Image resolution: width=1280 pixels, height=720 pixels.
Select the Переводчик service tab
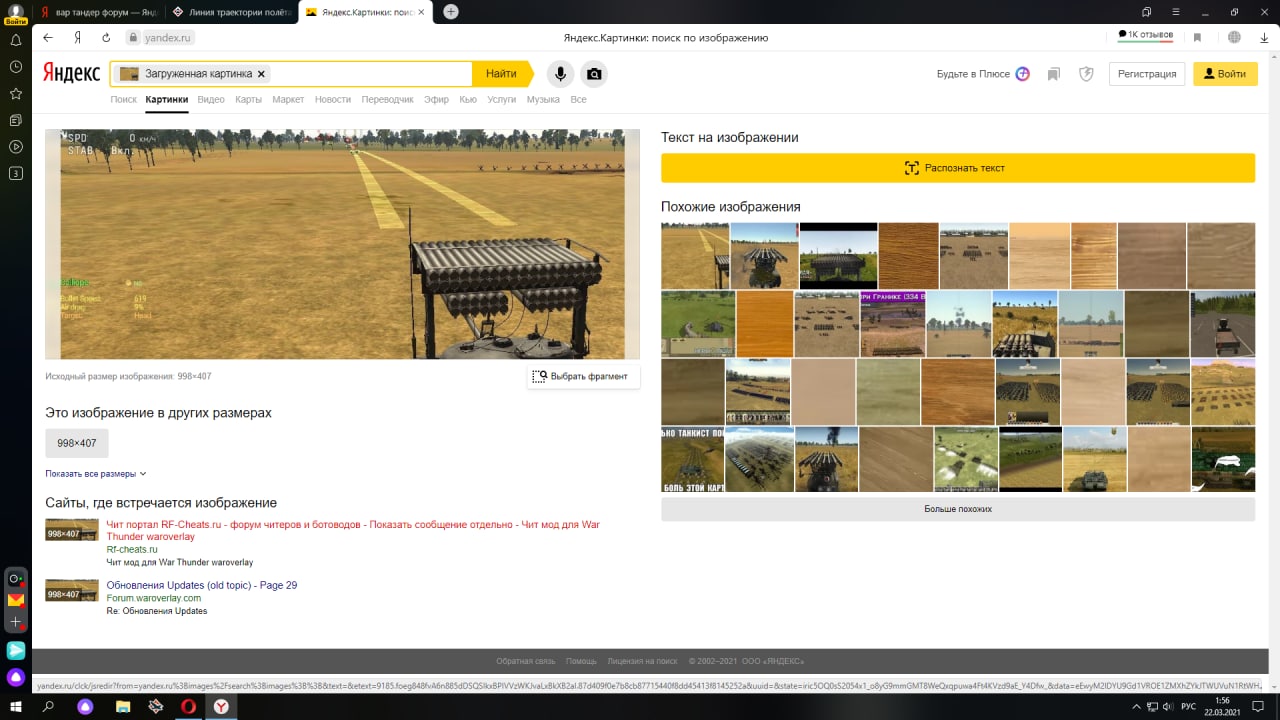(388, 100)
